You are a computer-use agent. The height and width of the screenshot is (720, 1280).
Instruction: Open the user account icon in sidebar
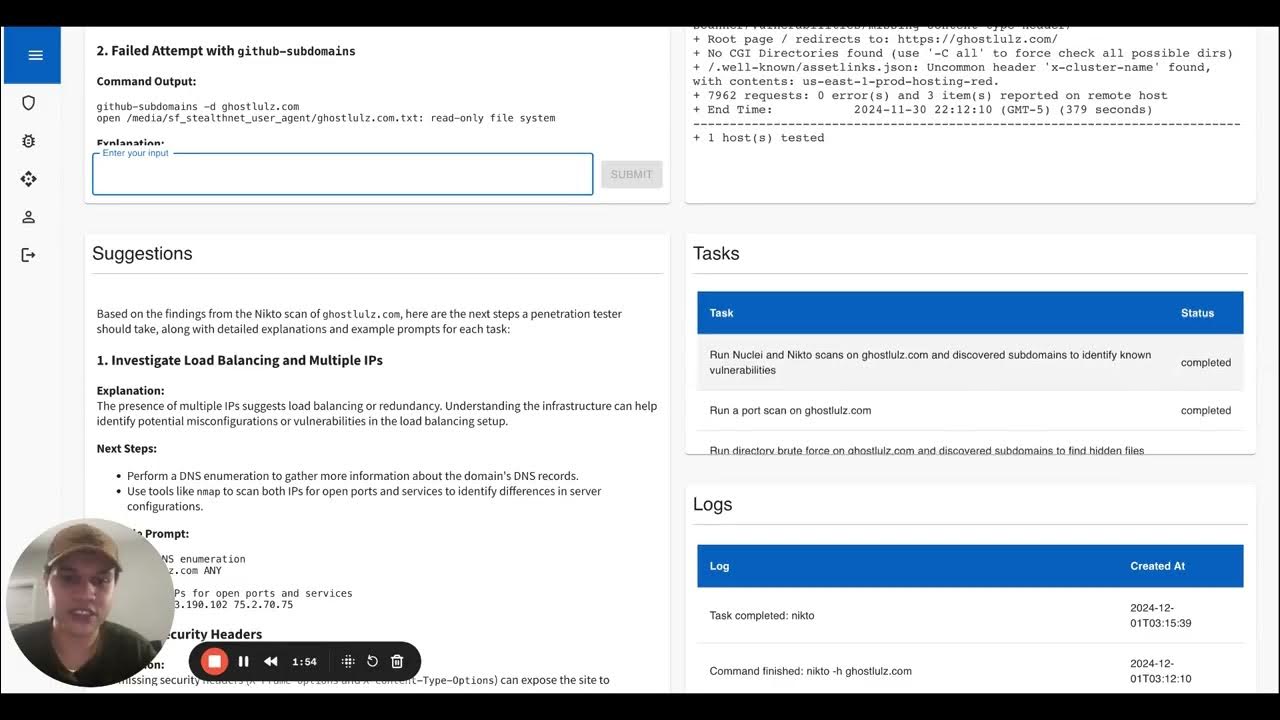point(29,217)
